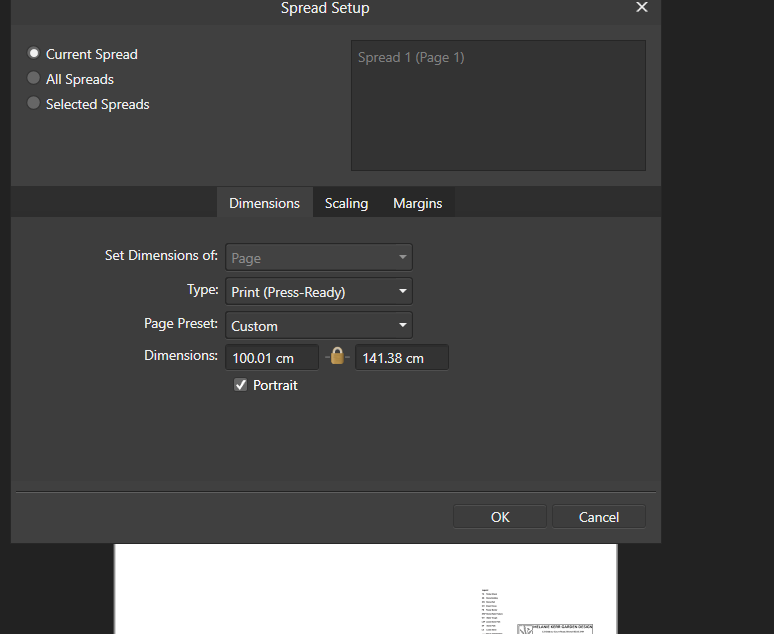Screen dimensions: 774x634
Task: Uncheck the Portrait checkbox
Action: [240, 385]
